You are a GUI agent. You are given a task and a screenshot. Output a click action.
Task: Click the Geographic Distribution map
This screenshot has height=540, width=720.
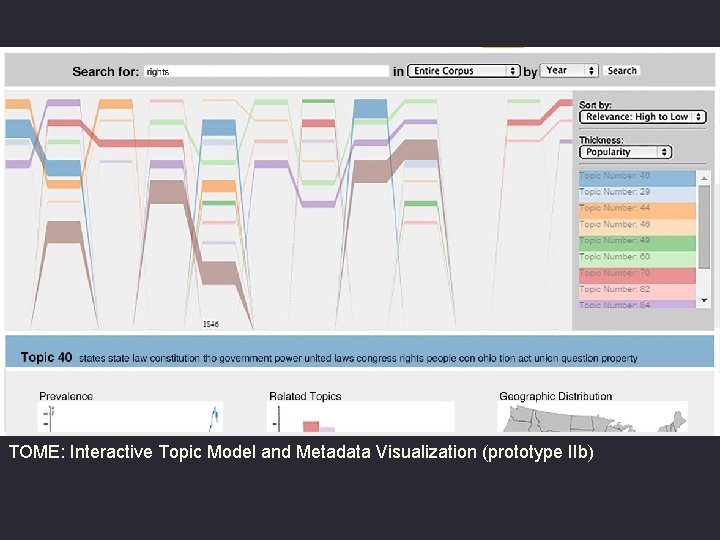pos(593,416)
